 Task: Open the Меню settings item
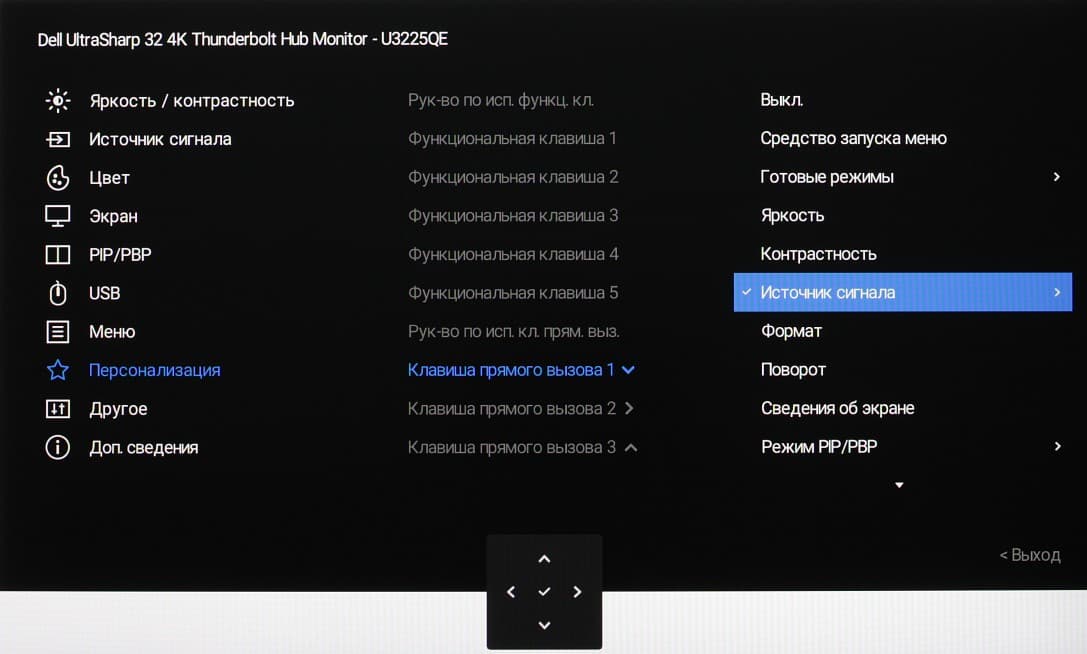click(112, 332)
